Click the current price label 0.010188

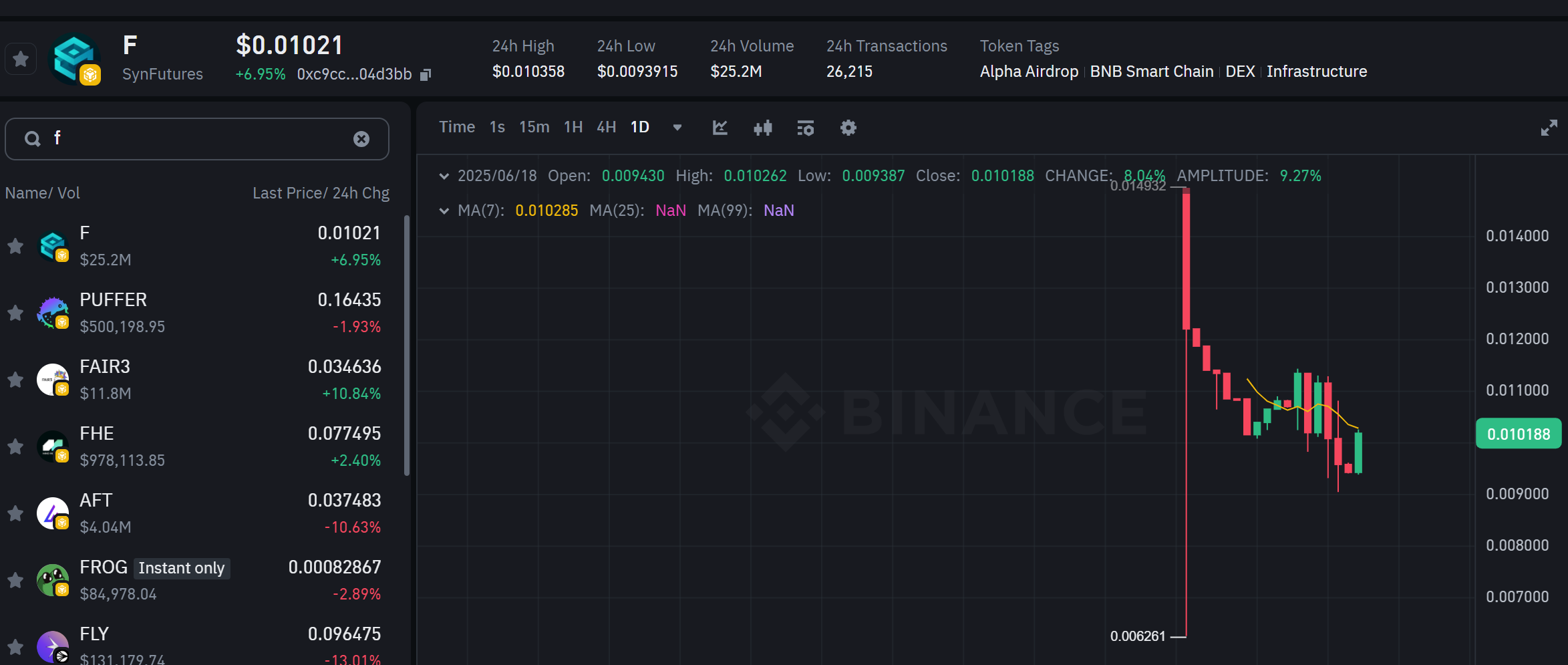(1519, 434)
